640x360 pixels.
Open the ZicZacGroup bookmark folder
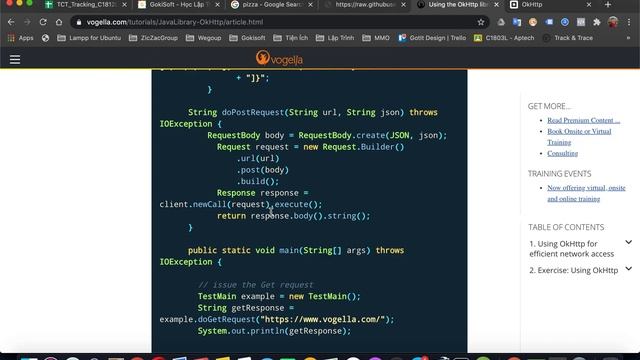tap(153, 38)
